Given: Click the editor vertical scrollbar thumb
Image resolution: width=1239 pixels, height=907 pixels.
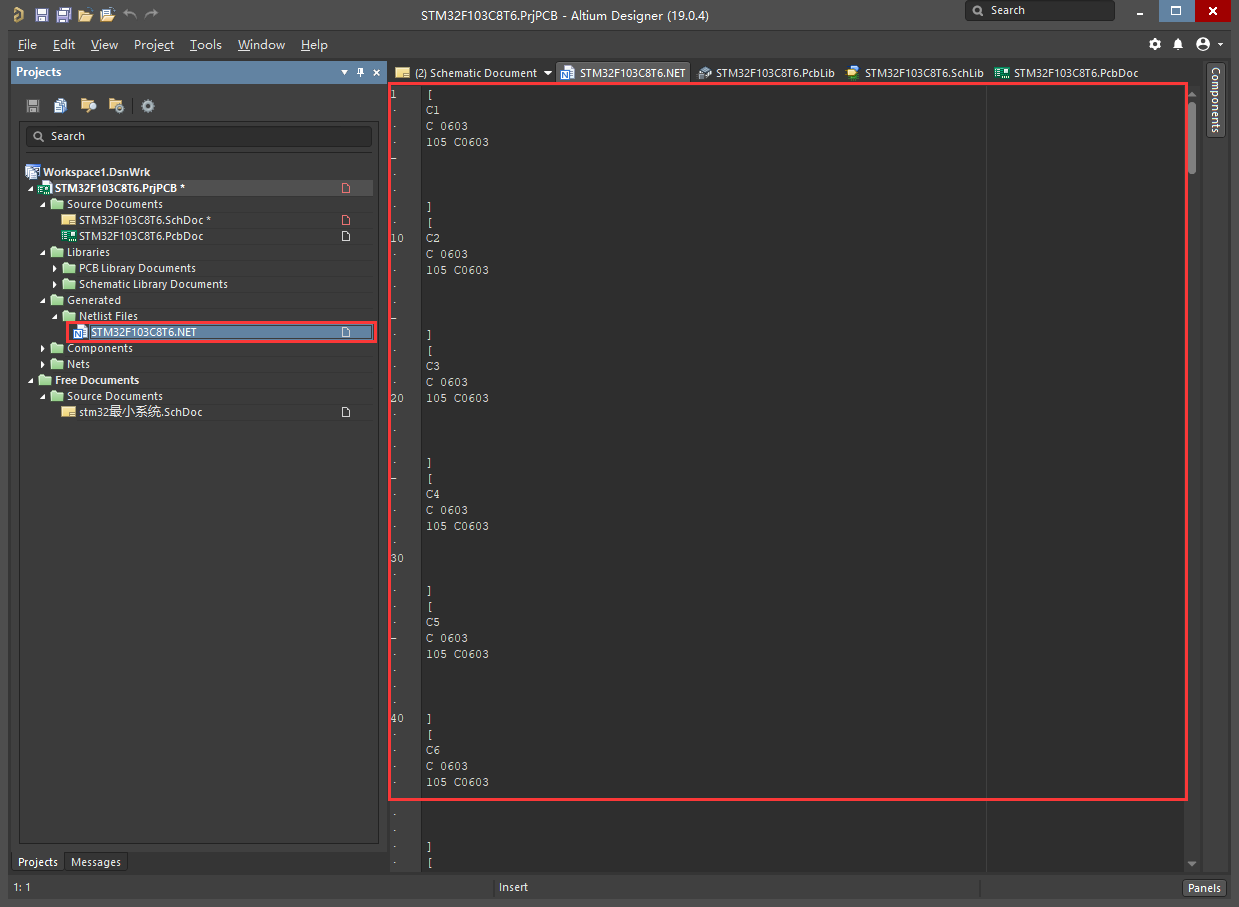Looking at the screenshot, I should tap(1191, 138).
